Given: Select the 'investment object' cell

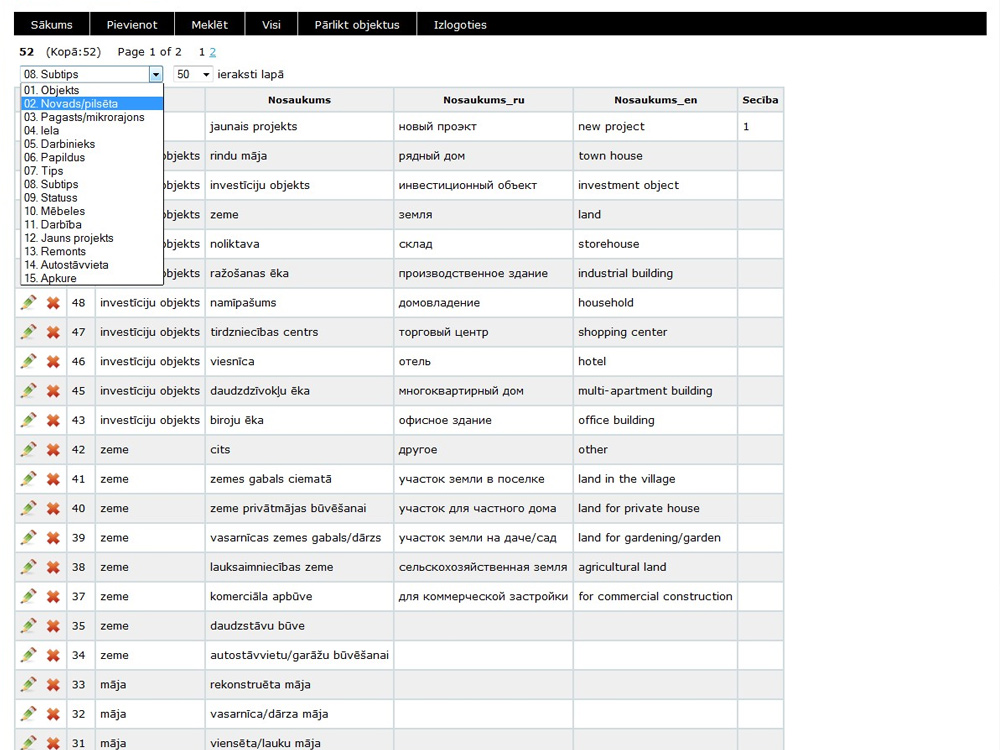Looking at the screenshot, I should 655,185.
